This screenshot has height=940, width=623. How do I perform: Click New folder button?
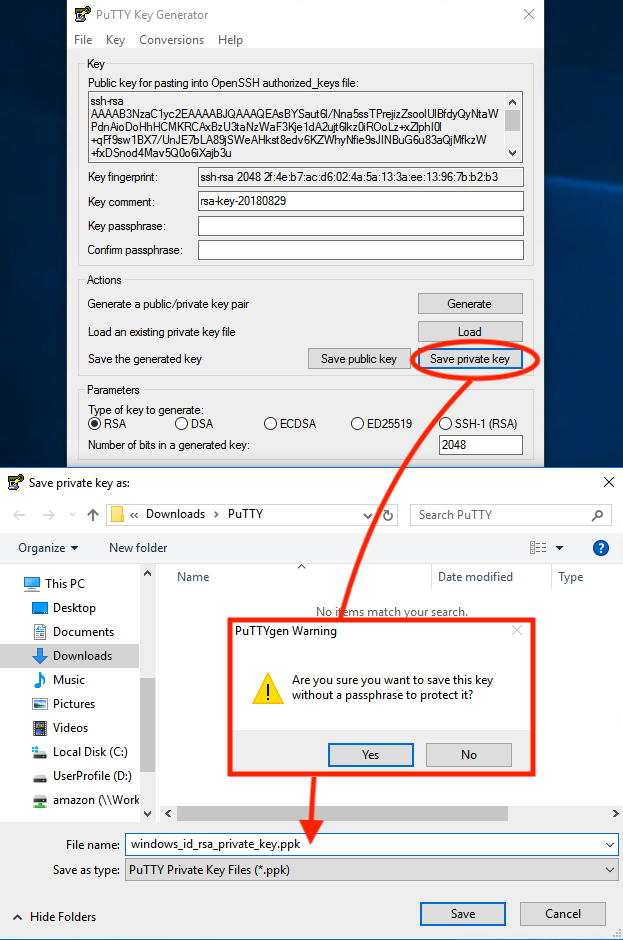138,547
